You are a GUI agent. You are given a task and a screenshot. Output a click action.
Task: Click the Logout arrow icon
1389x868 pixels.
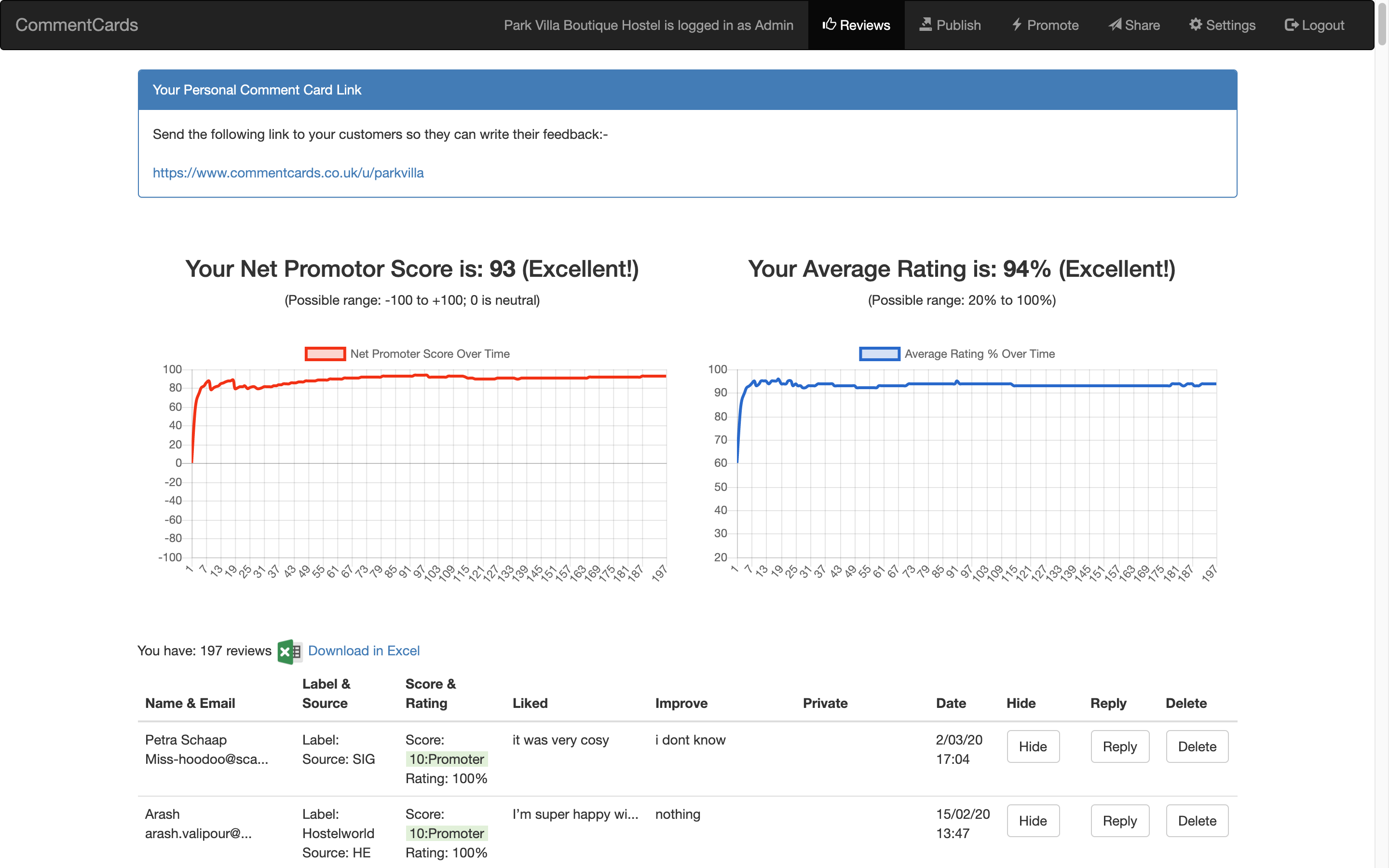(x=1292, y=24)
